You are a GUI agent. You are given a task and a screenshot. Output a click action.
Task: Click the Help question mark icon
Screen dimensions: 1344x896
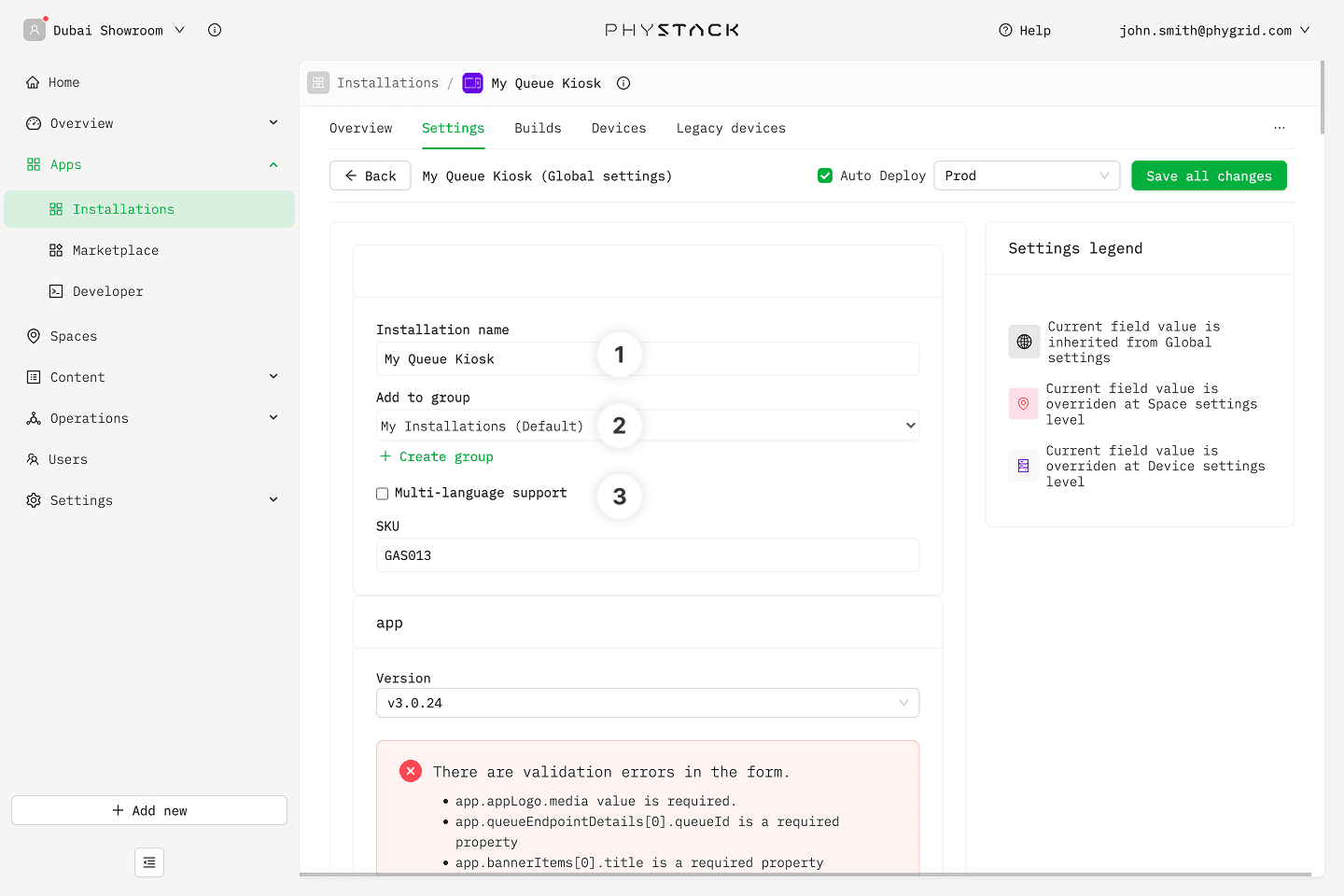(1005, 30)
